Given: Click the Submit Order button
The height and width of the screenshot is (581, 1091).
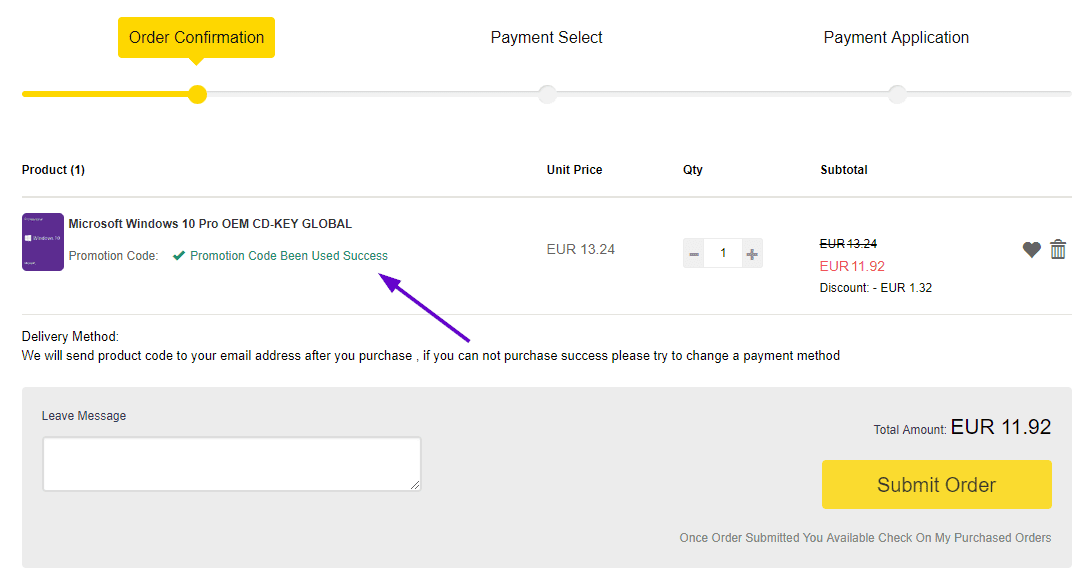Looking at the screenshot, I should (936, 484).
